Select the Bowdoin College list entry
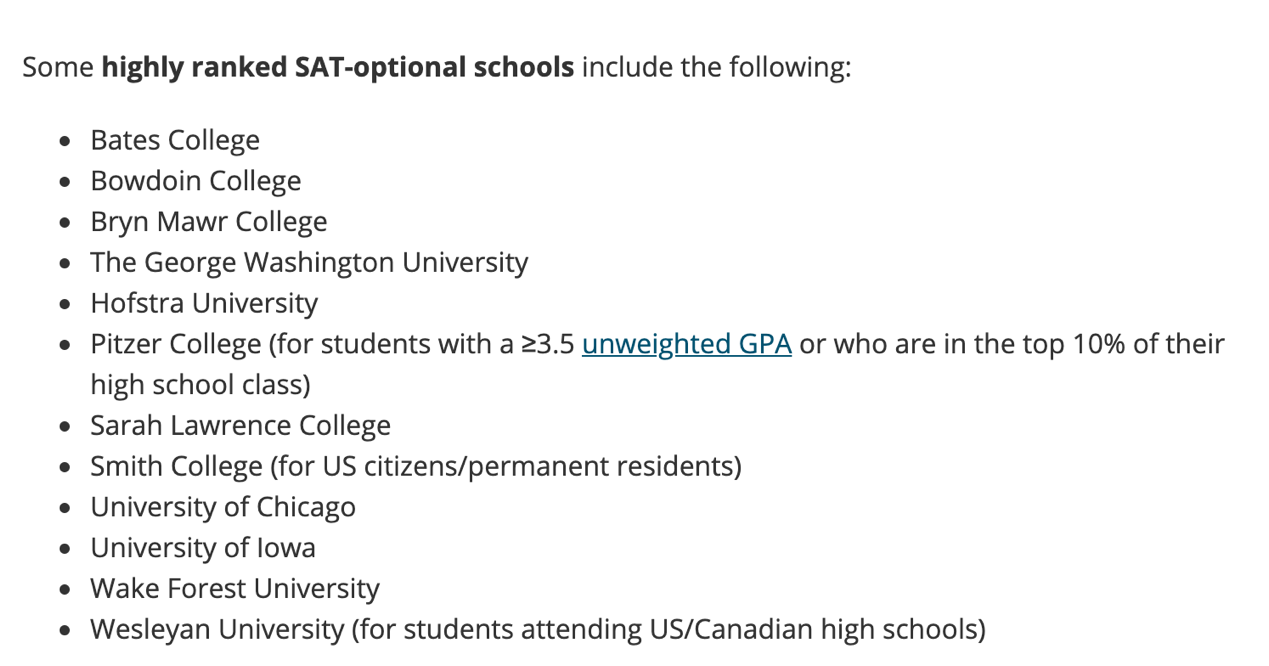The height and width of the screenshot is (666, 1269). point(196,181)
